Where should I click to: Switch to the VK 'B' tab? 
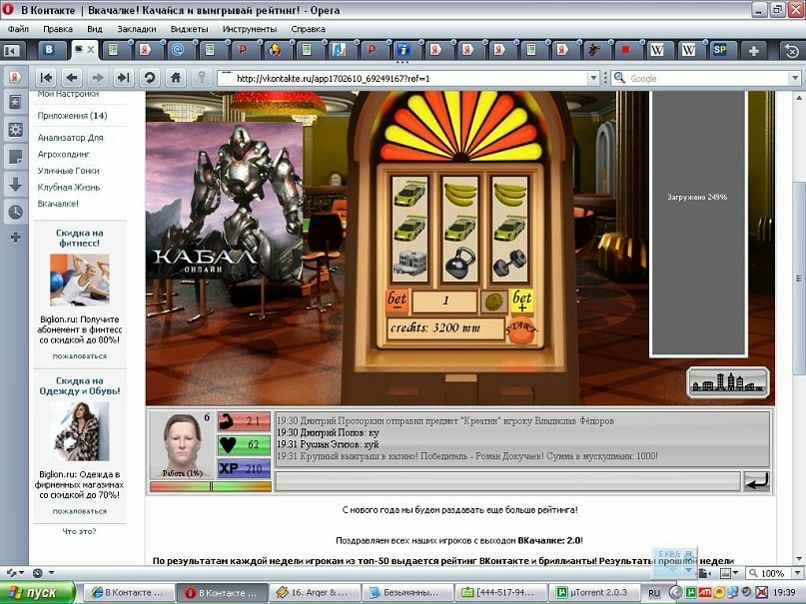tap(53, 50)
